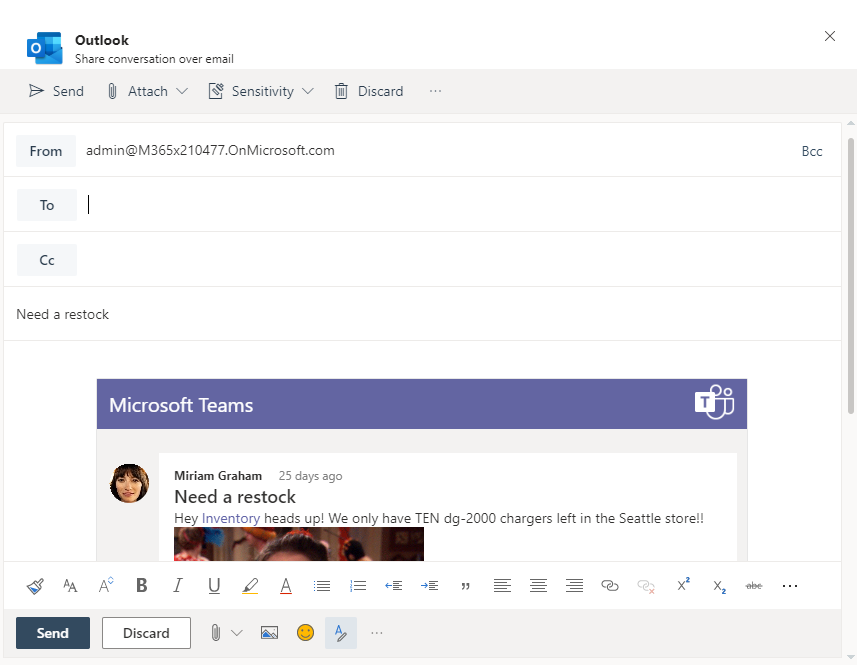The width and height of the screenshot is (857, 666).
Task: Click the Cc button
Action: [x=47, y=260]
